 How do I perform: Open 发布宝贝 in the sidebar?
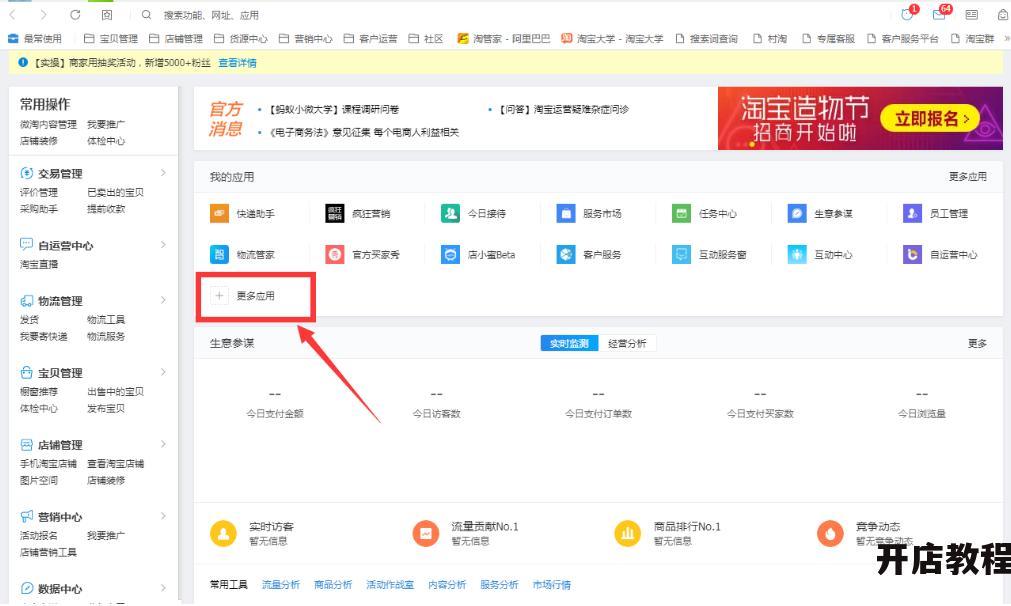click(x=106, y=408)
